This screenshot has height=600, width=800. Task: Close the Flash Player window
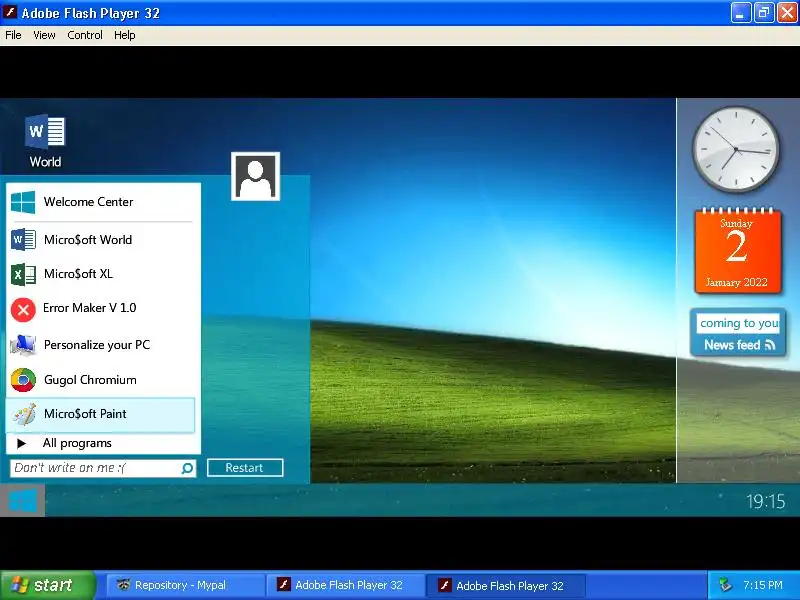pos(787,13)
